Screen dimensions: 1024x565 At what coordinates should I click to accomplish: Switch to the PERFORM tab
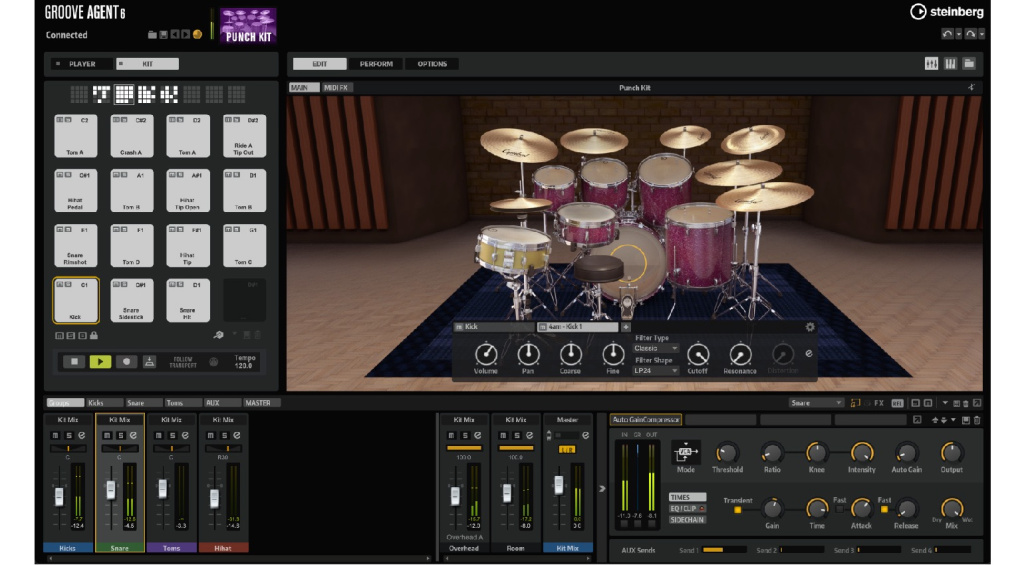click(376, 64)
